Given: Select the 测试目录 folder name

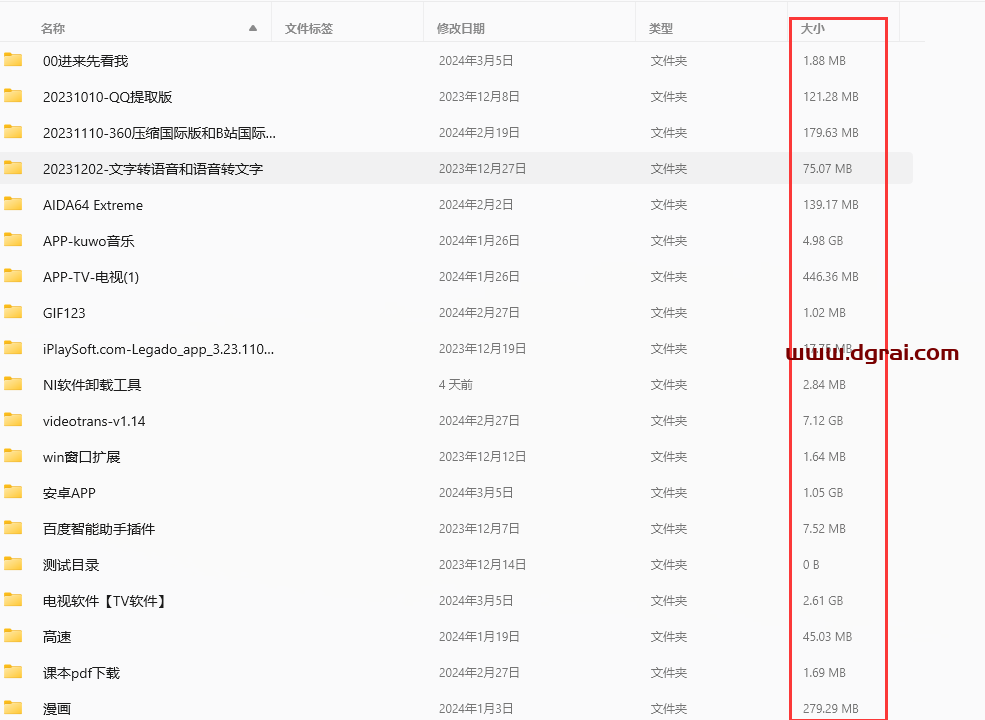Looking at the screenshot, I should point(71,565).
